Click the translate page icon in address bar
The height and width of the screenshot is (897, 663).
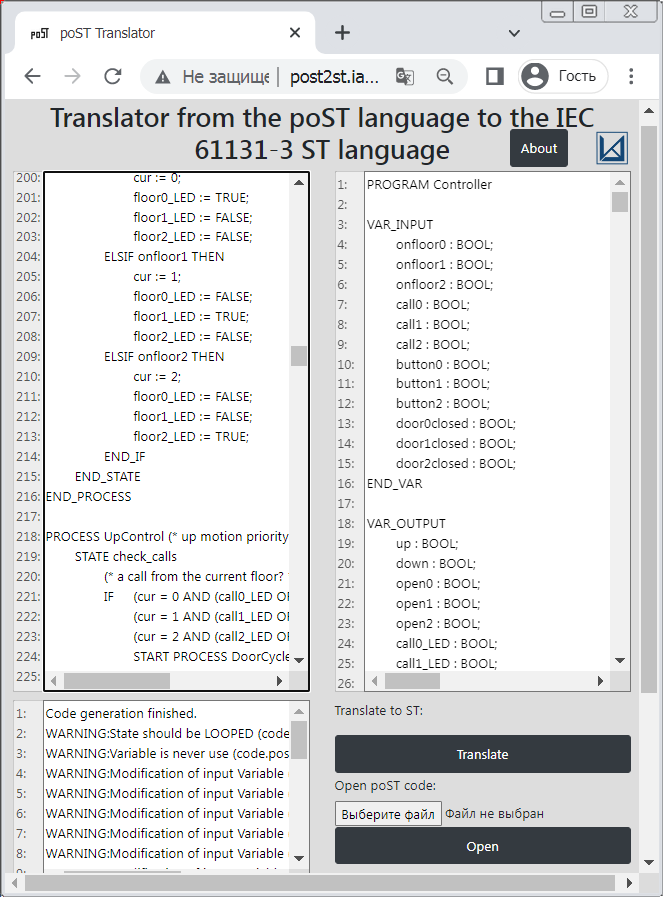point(405,76)
